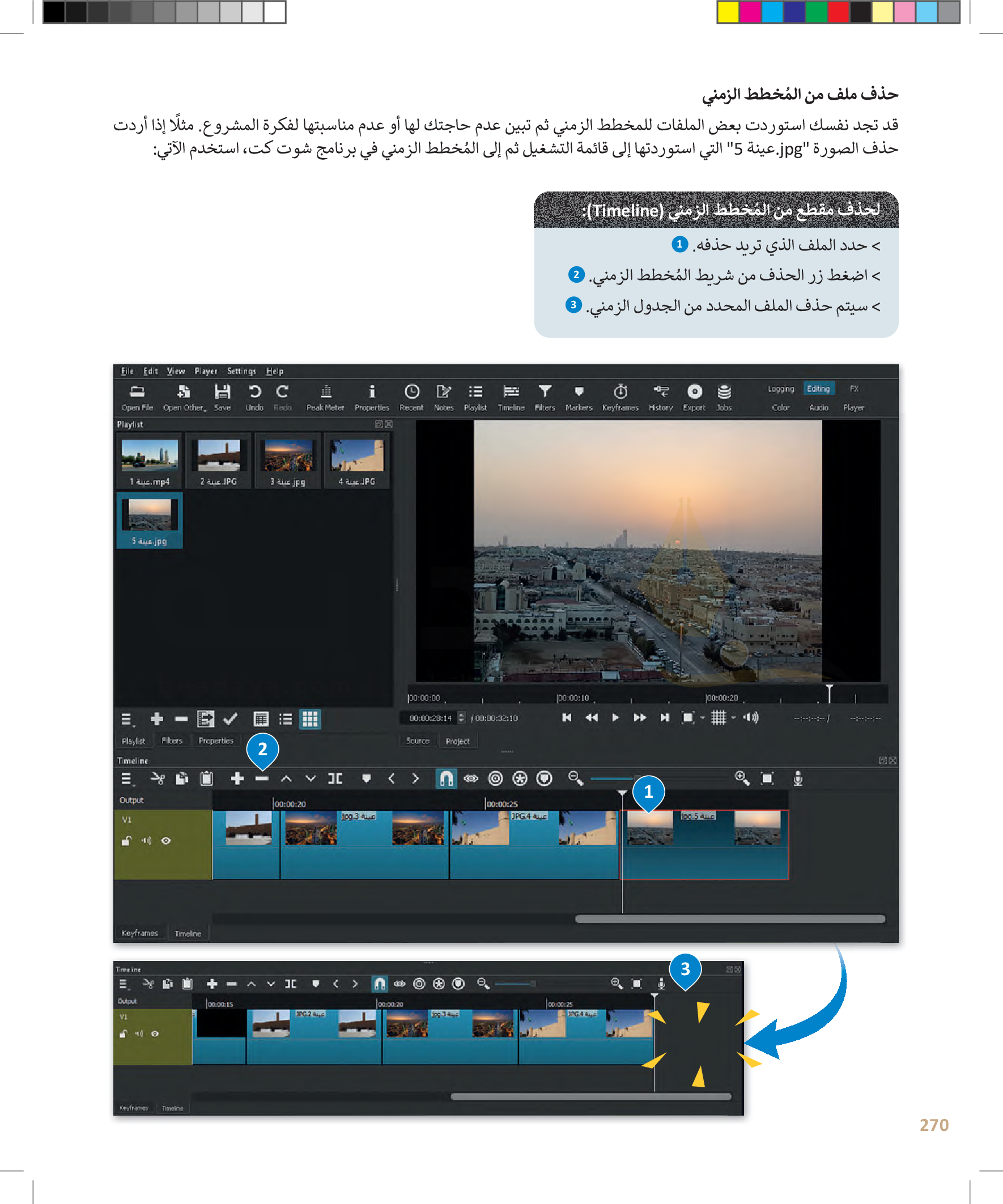Toggle the V1 track lock icon
The image size is (1003, 1204).
[x=126, y=840]
